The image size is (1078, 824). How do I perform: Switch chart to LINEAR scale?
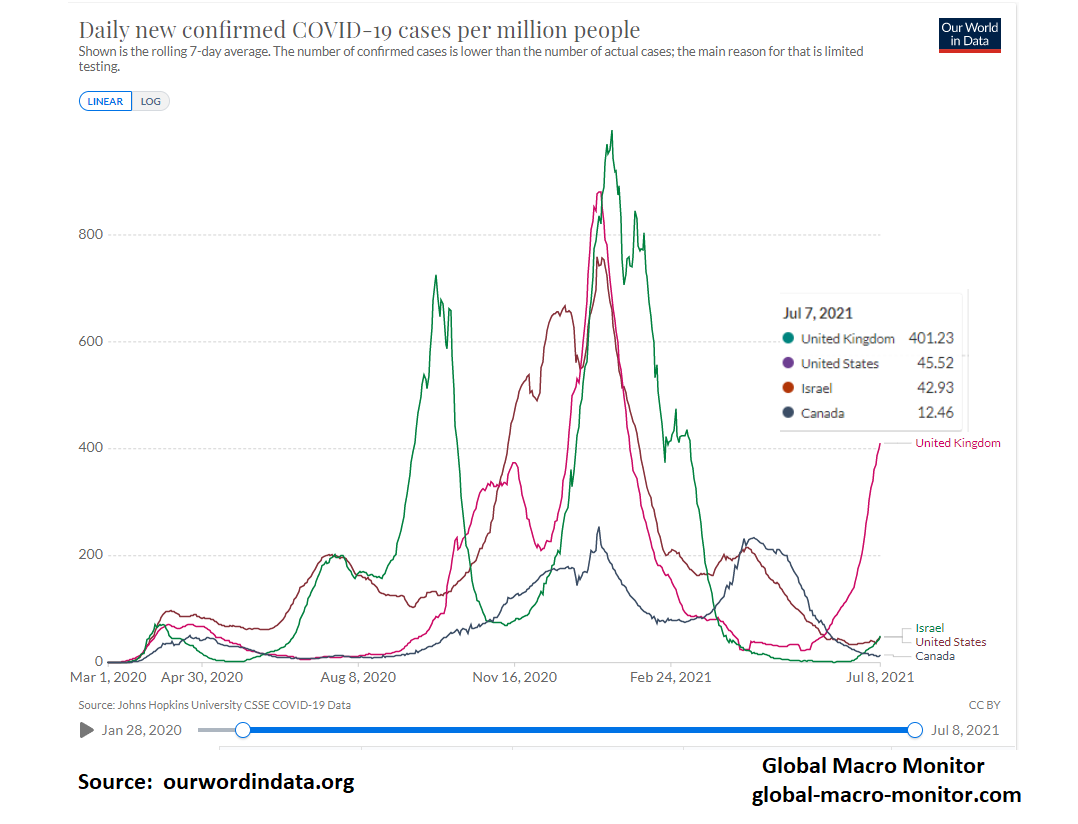(105, 101)
